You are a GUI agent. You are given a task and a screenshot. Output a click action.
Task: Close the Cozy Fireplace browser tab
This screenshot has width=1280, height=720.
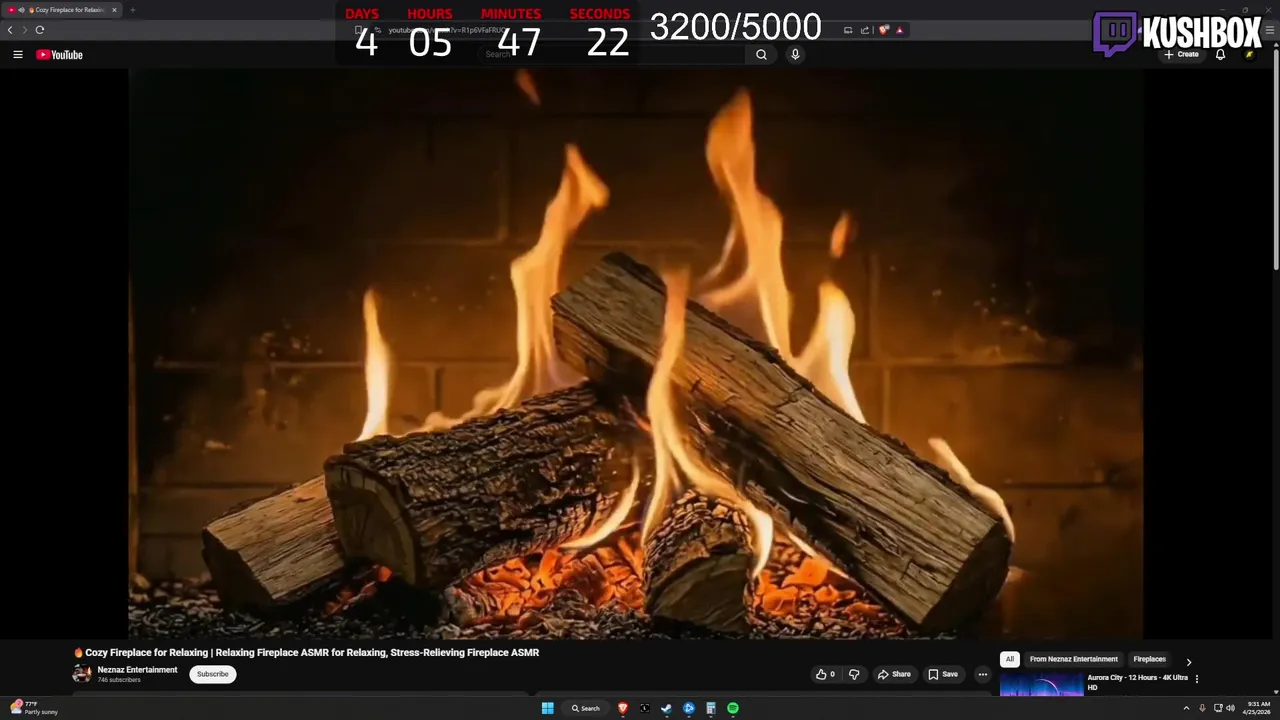114,10
